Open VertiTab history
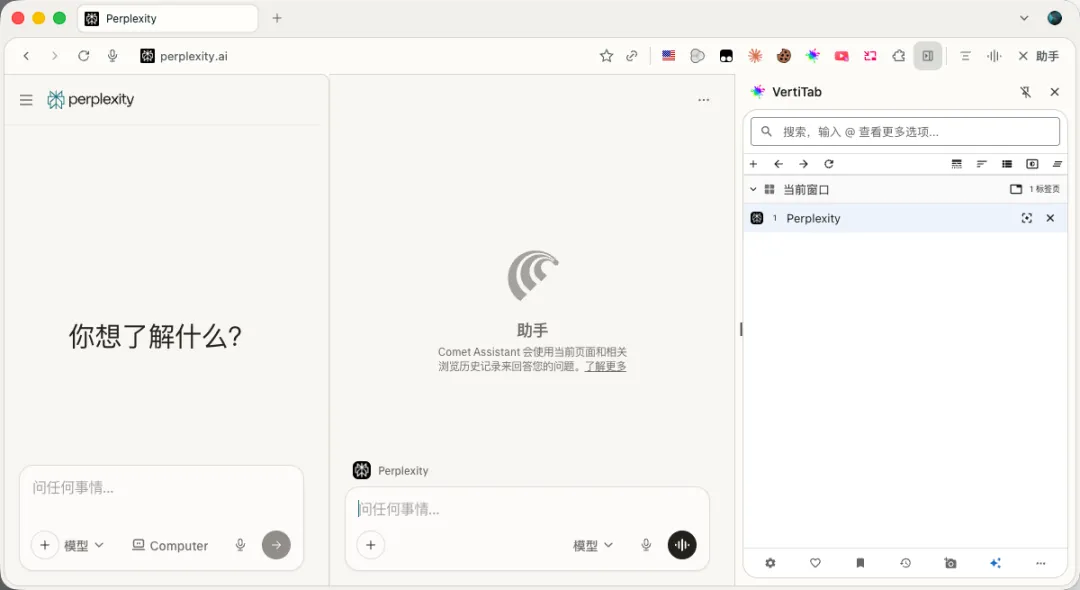 coord(905,563)
